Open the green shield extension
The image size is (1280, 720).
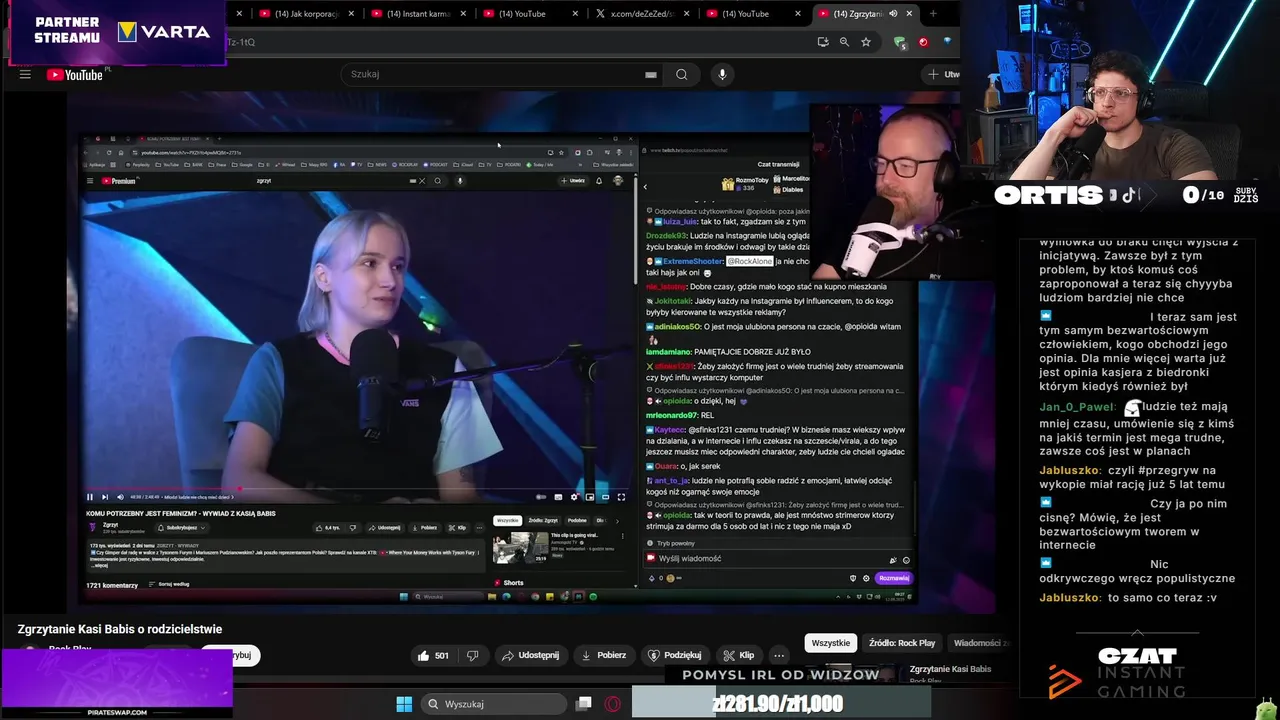(x=900, y=42)
